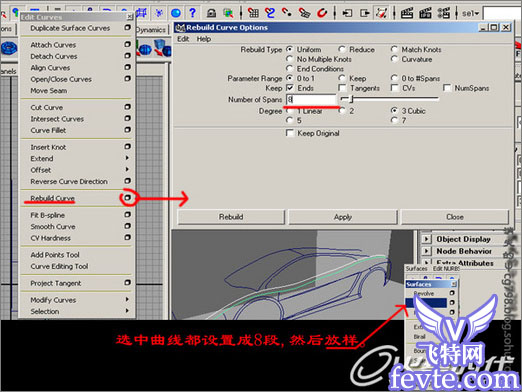Click the lock selection icon

(211, 13)
